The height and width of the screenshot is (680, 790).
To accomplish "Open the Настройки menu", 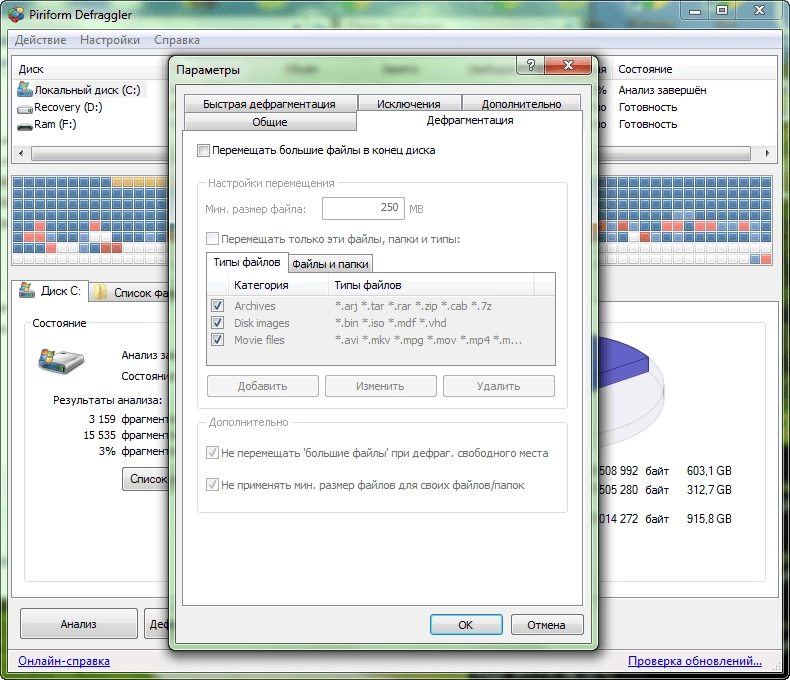I will [x=110, y=40].
